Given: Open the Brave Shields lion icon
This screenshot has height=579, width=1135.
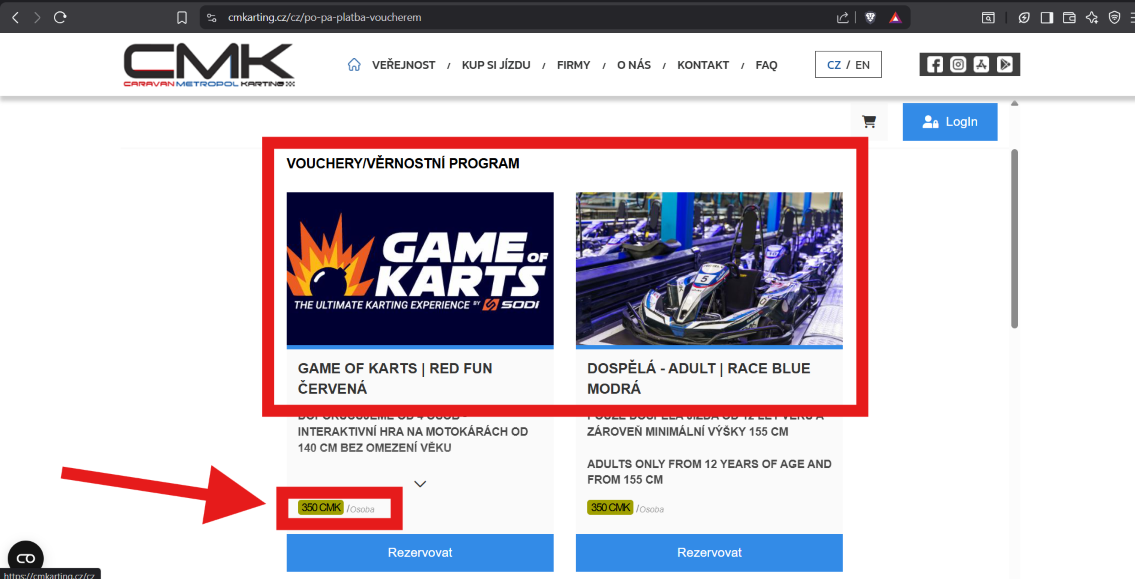Looking at the screenshot, I should (x=871, y=17).
